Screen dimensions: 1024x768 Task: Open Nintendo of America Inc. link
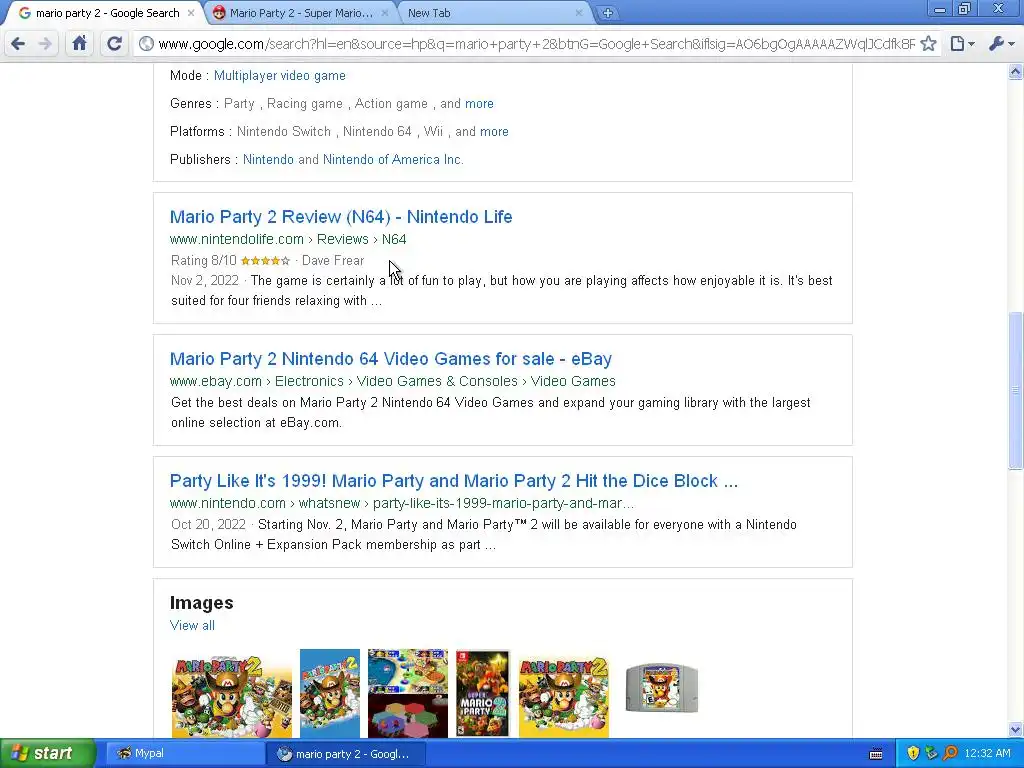tap(393, 160)
